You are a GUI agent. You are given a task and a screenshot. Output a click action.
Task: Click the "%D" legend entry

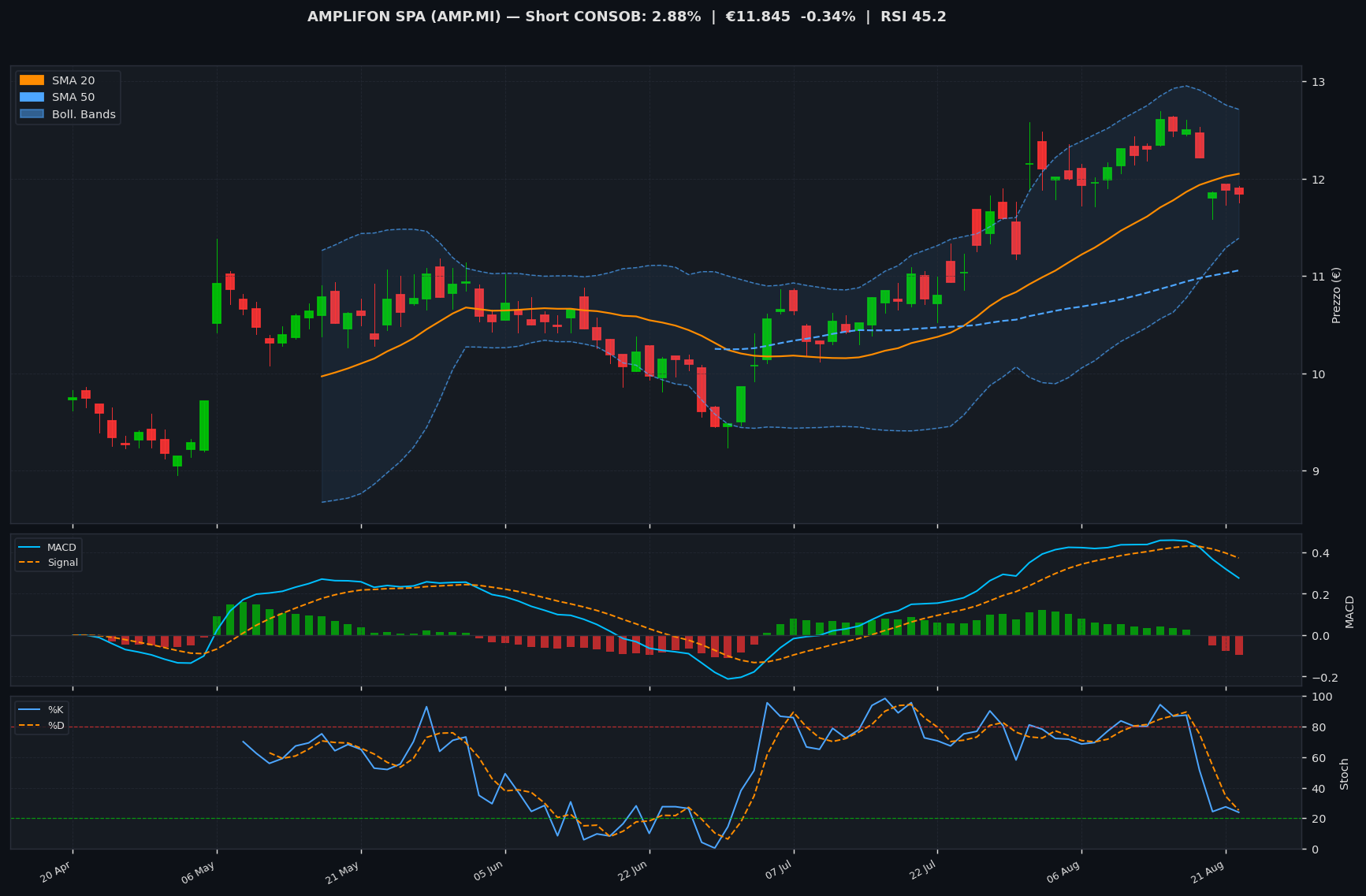point(56,725)
